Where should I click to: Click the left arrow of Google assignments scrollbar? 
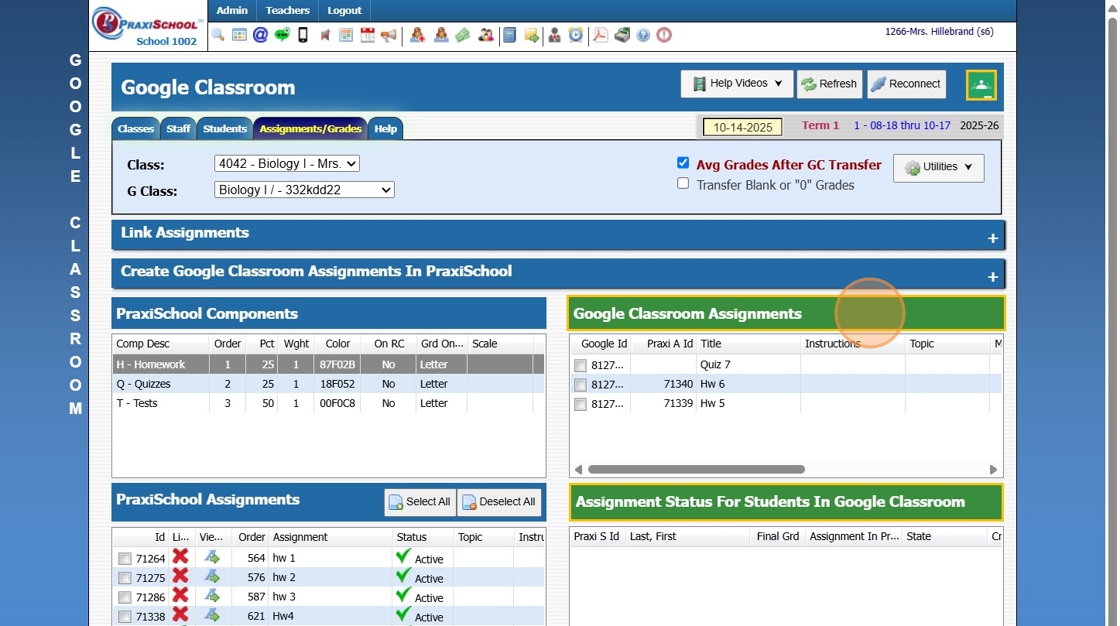coord(579,470)
